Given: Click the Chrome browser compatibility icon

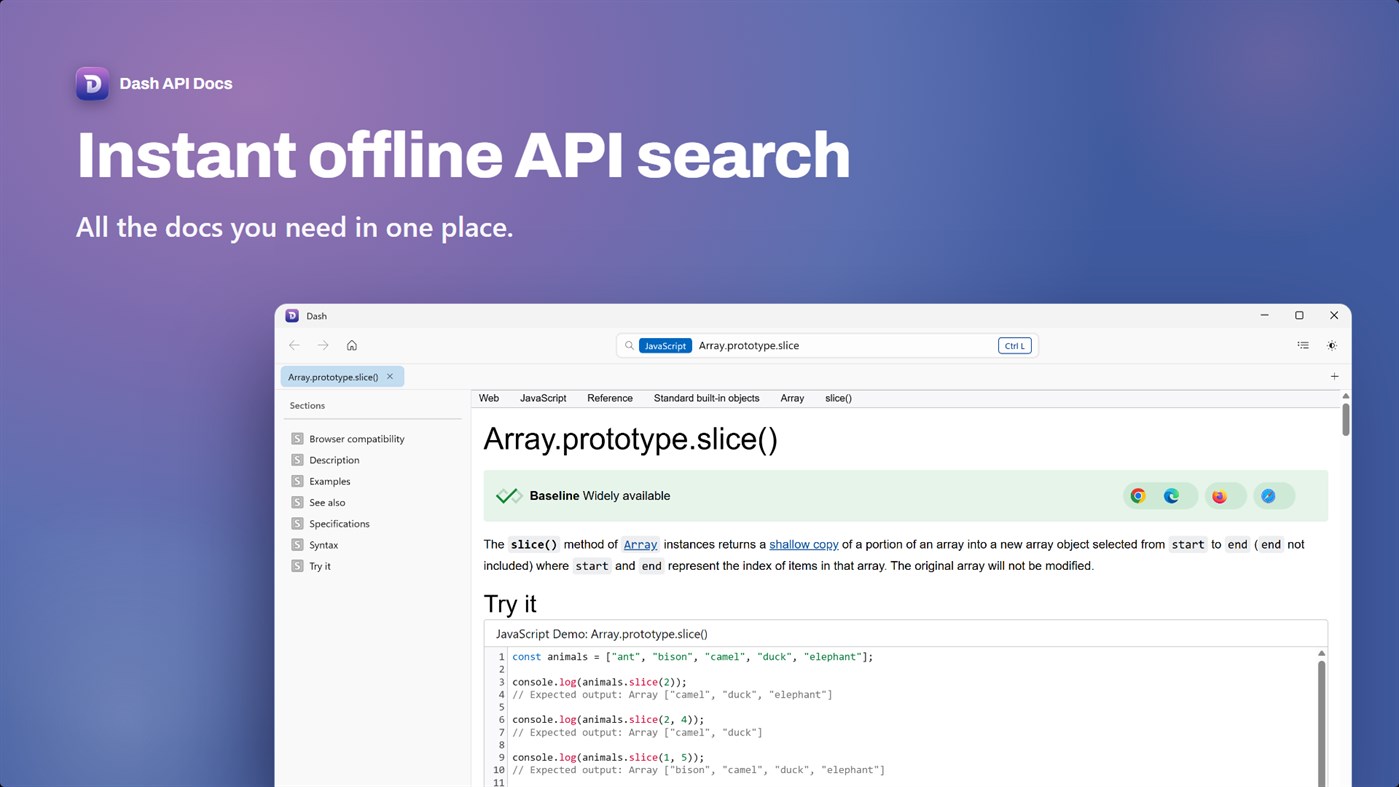Looking at the screenshot, I should point(1138,496).
